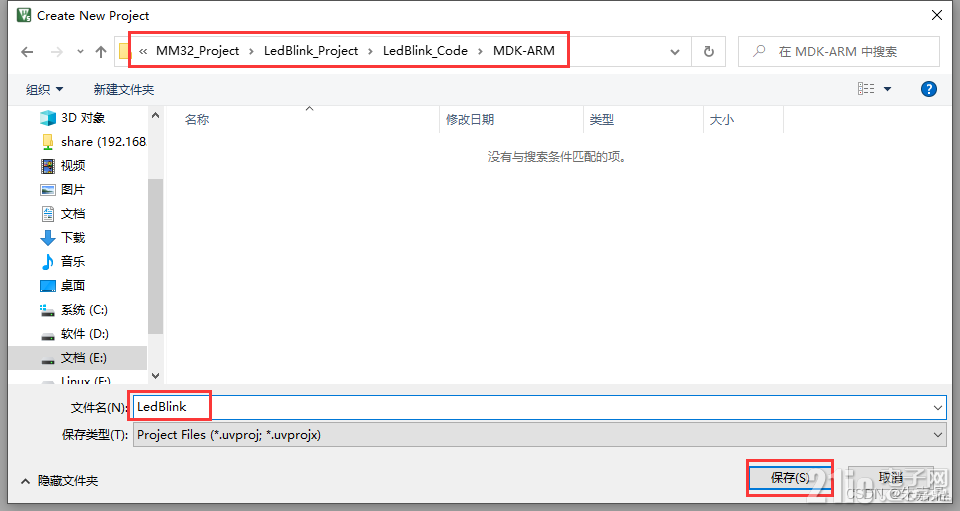Click the 保存(S) button
The width and height of the screenshot is (960, 511).
coord(790,477)
